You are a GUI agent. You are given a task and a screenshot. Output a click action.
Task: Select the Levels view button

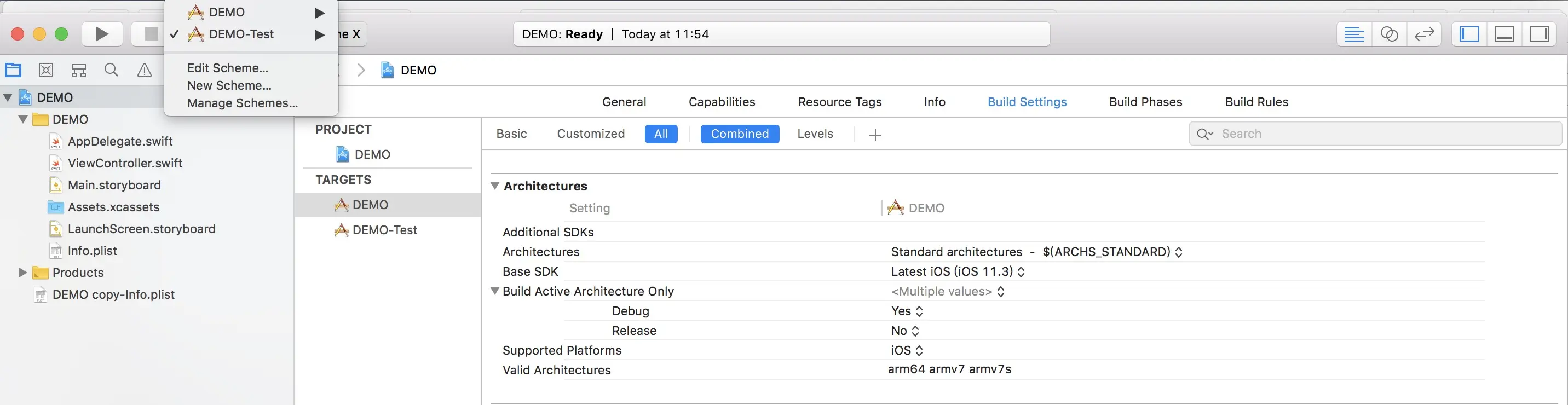coord(815,134)
